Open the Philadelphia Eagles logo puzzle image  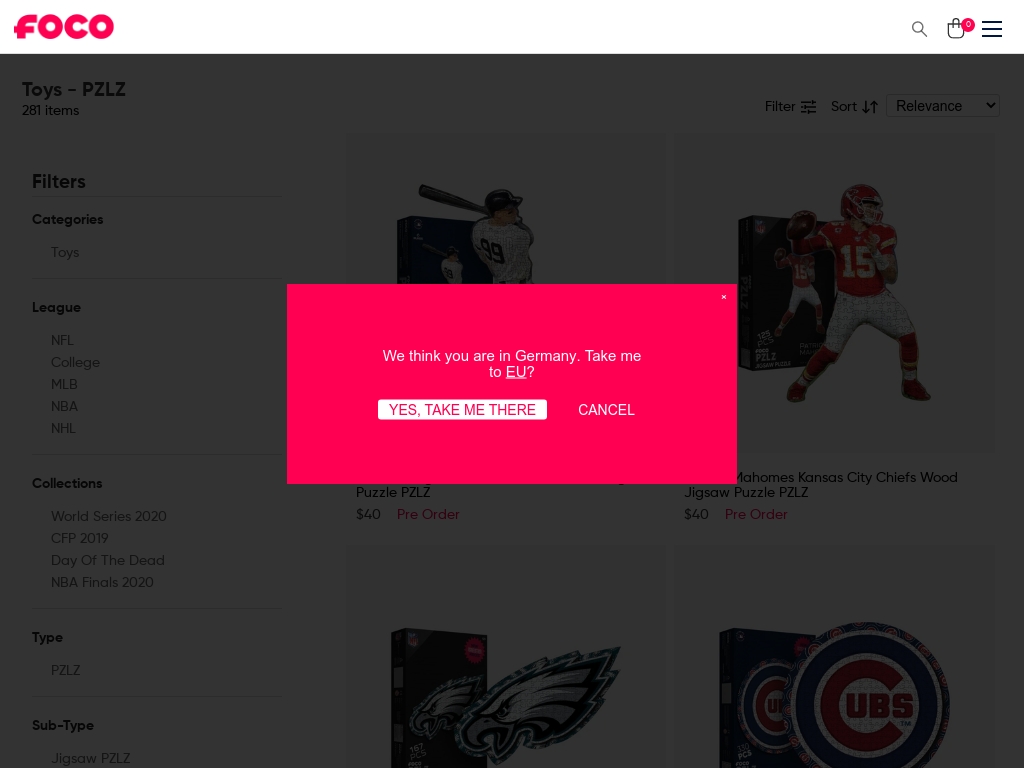(506, 658)
